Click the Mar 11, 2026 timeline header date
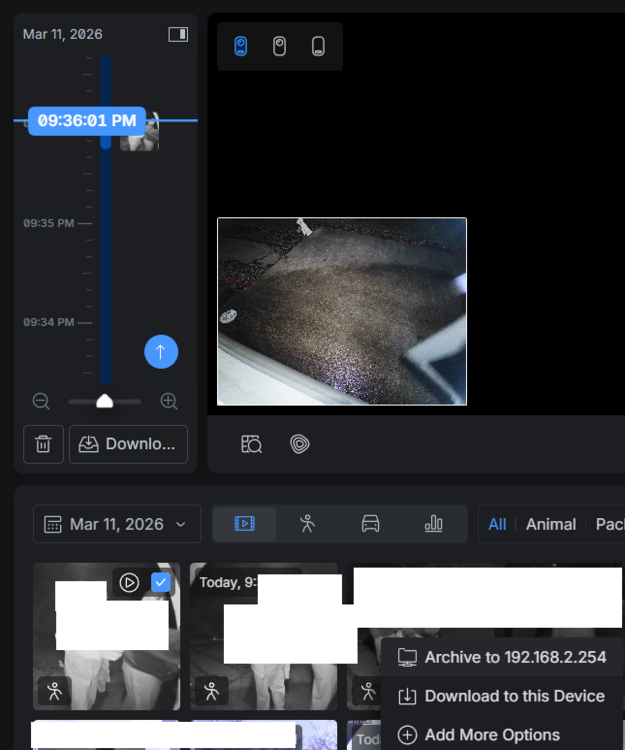Screen dimensions: 625x750 tap(63, 34)
